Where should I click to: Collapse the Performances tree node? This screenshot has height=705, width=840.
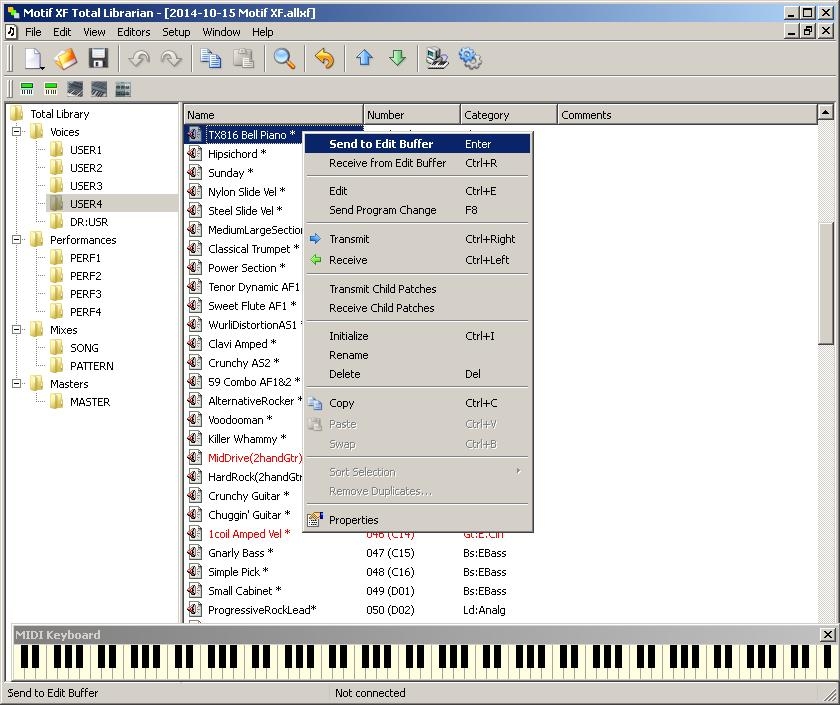point(17,239)
